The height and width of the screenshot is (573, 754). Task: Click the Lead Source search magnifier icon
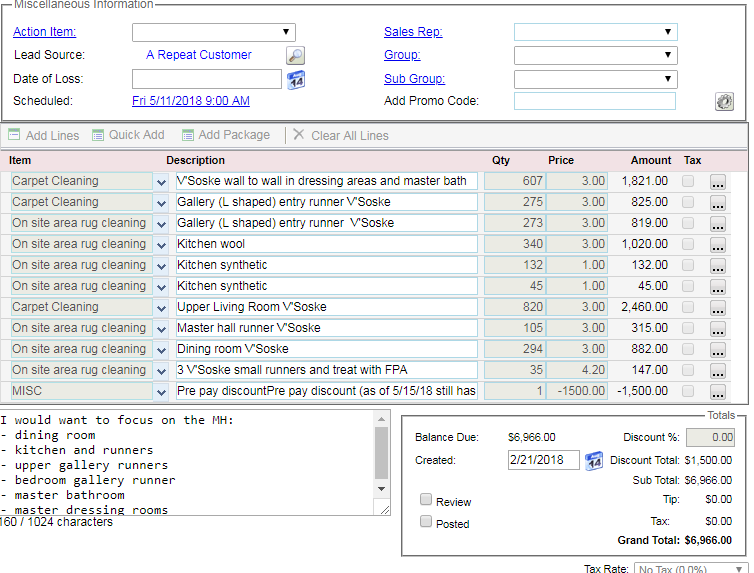click(x=296, y=56)
